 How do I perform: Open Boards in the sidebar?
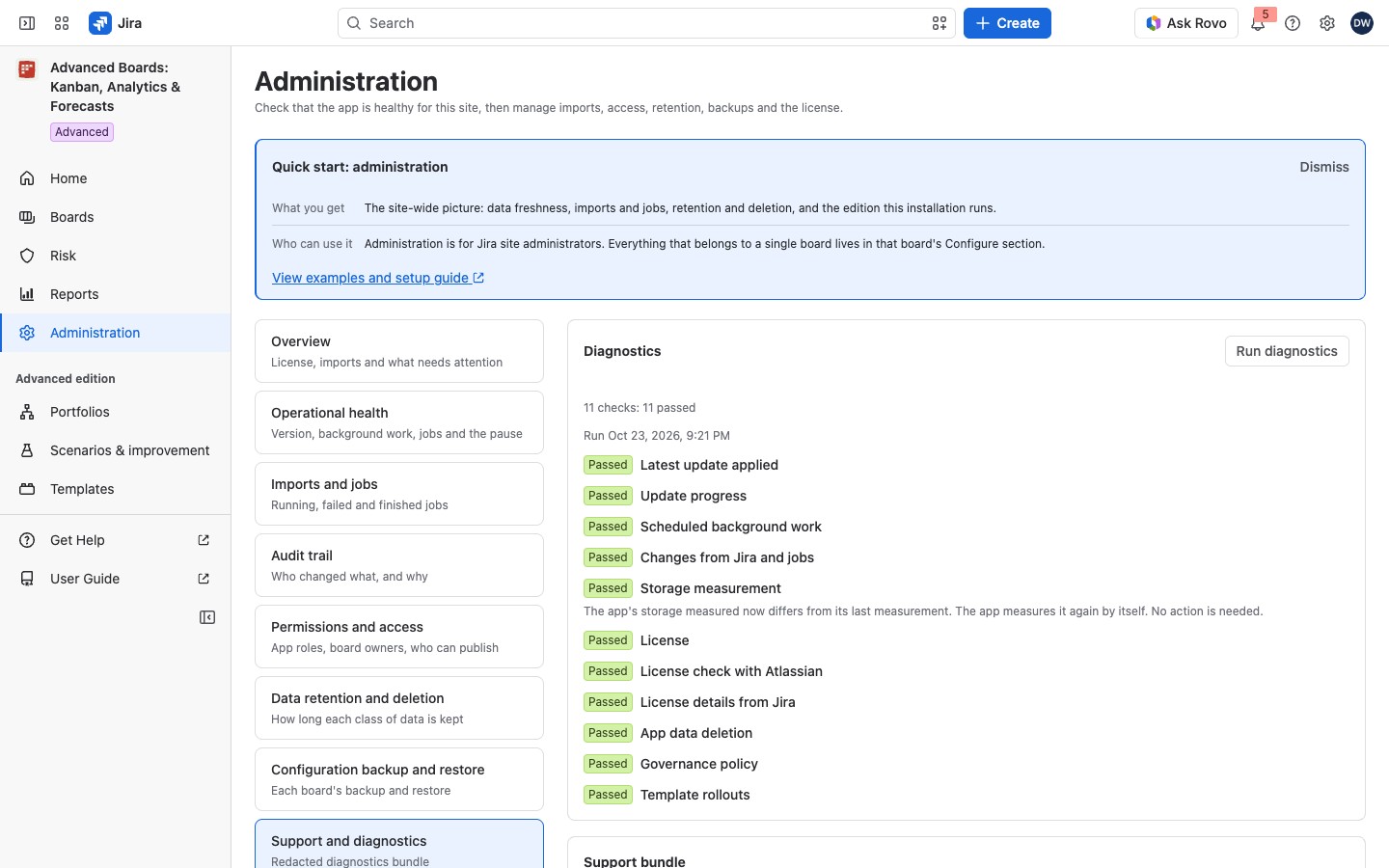coord(116,217)
